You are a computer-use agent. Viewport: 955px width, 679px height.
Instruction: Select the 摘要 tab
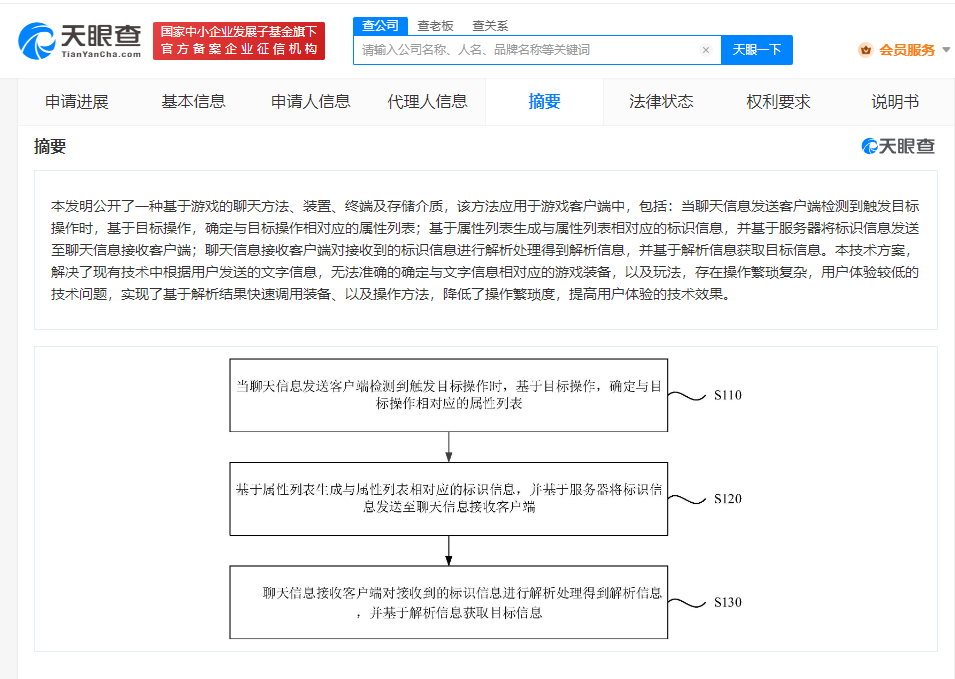tap(544, 102)
